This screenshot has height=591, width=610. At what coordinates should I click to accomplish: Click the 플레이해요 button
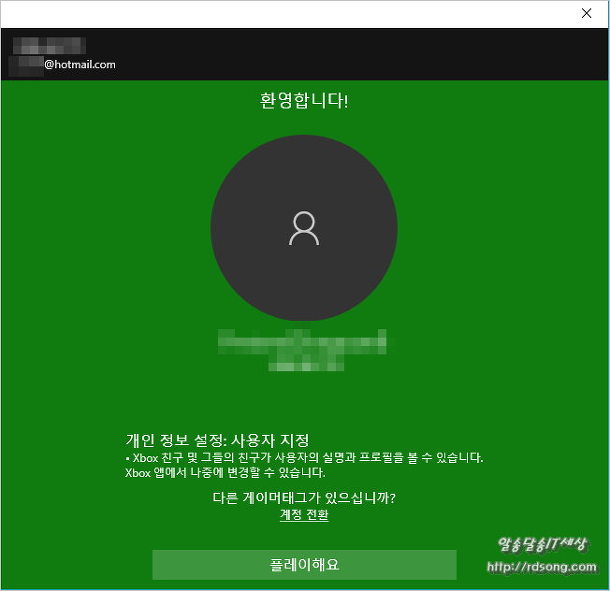[304, 564]
